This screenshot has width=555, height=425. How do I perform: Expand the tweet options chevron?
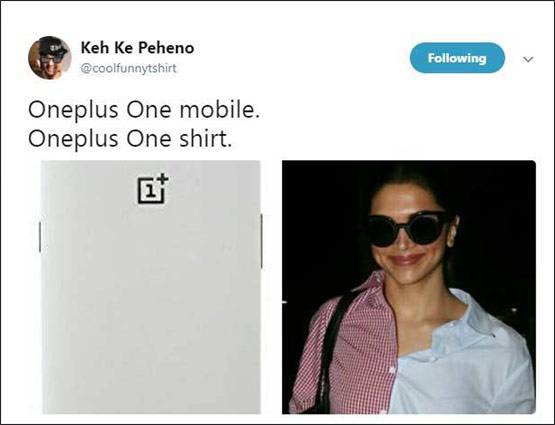tap(528, 59)
